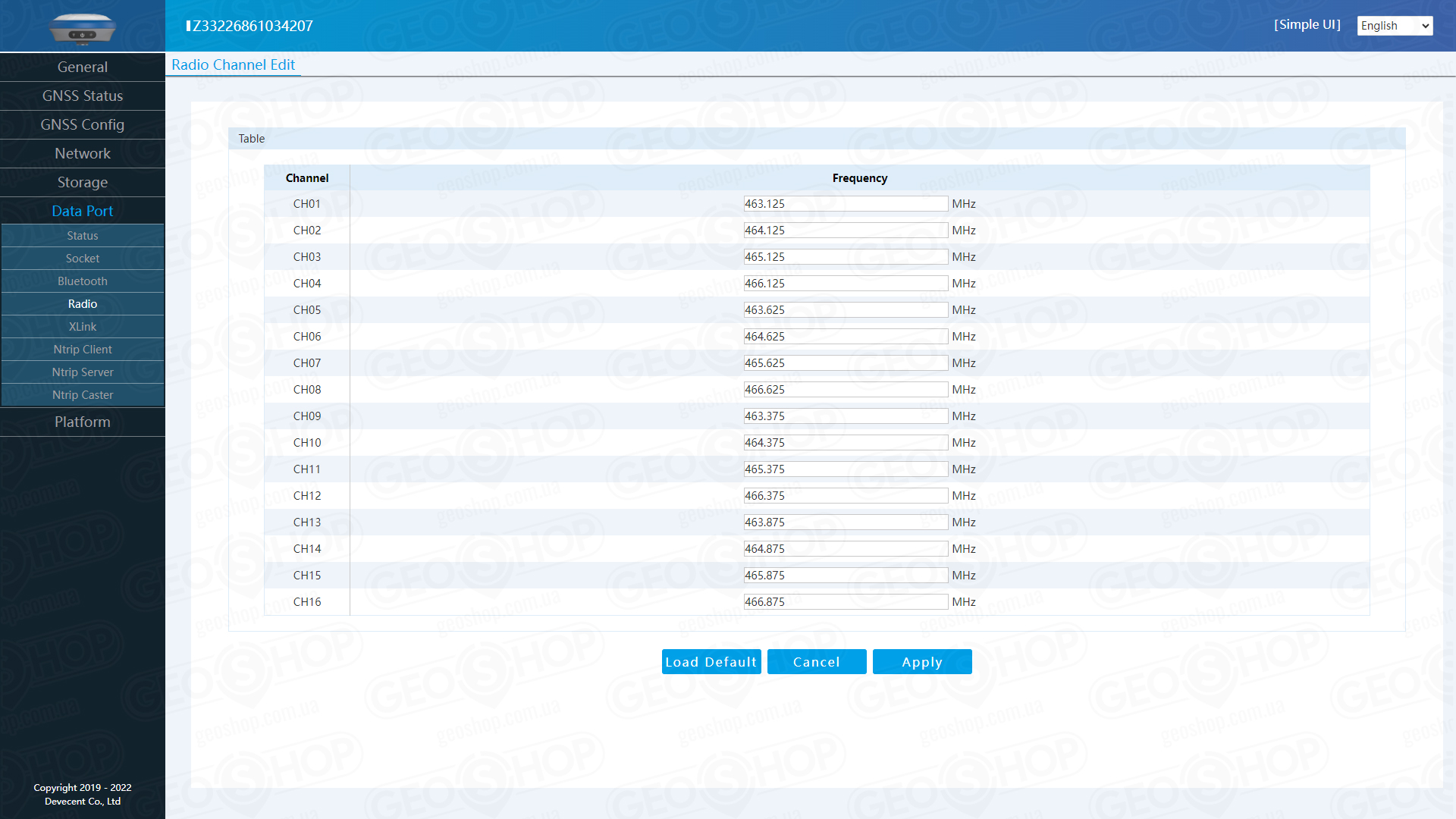Open the English language dropdown
This screenshot has height=819, width=1456.
(1394, 26)
